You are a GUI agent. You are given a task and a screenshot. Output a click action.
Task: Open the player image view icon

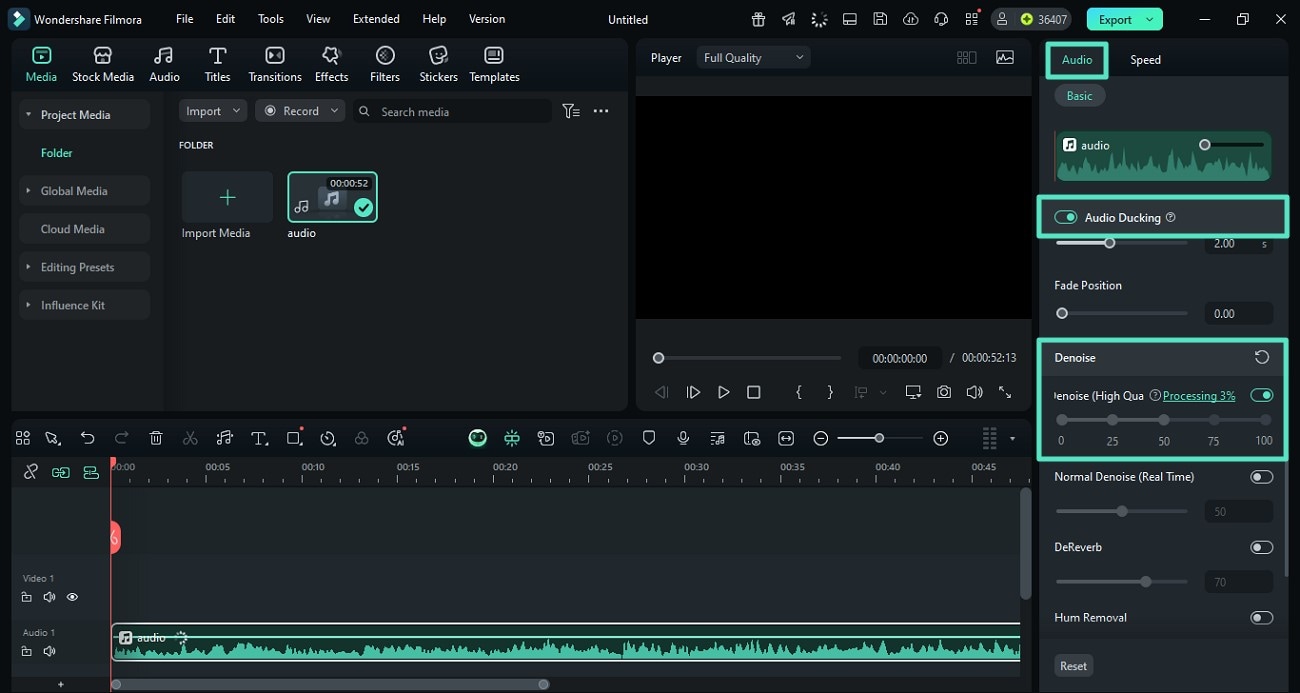tap(1005, 58)
